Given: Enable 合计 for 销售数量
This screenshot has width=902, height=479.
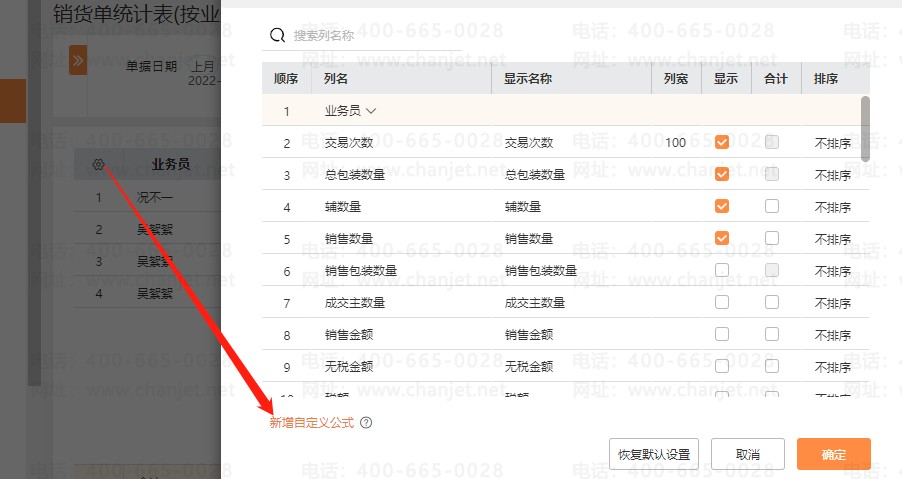Looking at the screenshot, I should [x=772, y=238].
